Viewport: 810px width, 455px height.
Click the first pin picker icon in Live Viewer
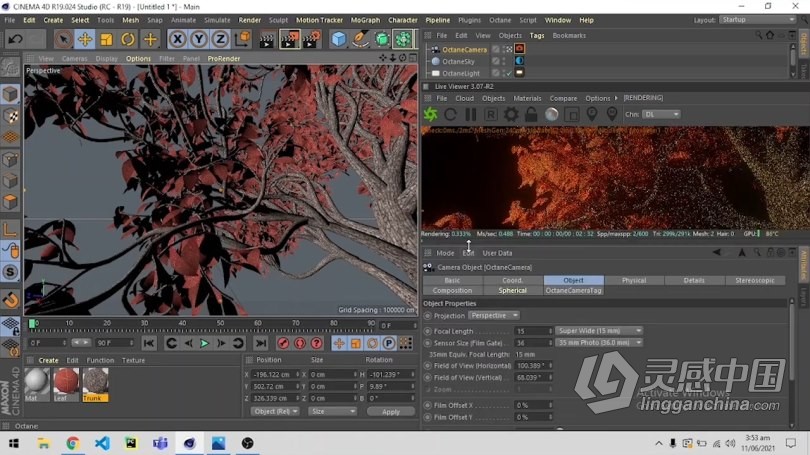pos(591,114)
